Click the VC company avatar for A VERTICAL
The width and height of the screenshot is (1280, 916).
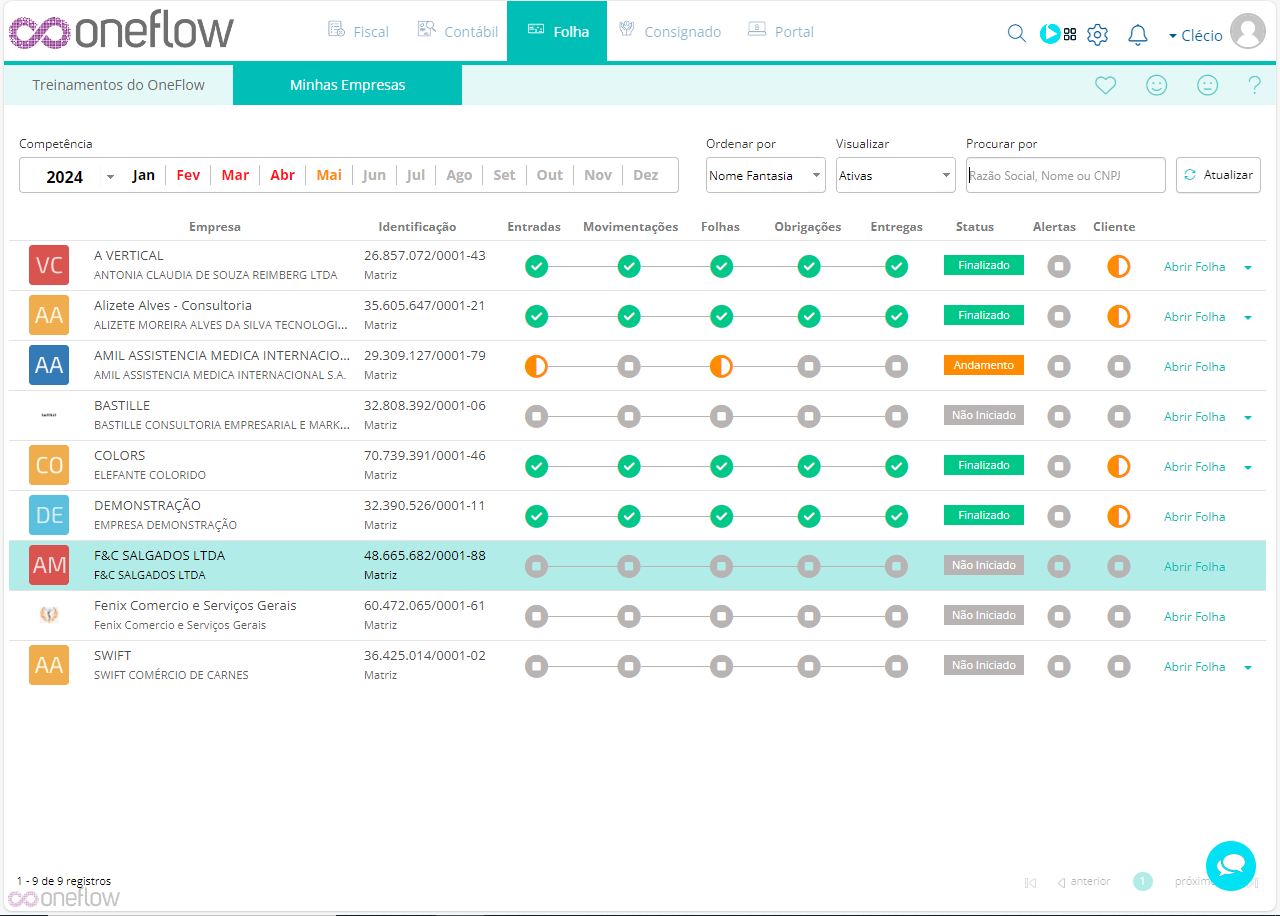pos(49,265)
